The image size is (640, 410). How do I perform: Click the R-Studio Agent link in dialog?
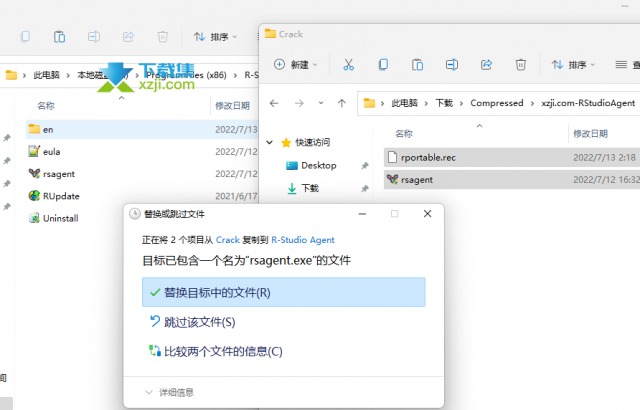pyautogui.click(x=303, y=240)
